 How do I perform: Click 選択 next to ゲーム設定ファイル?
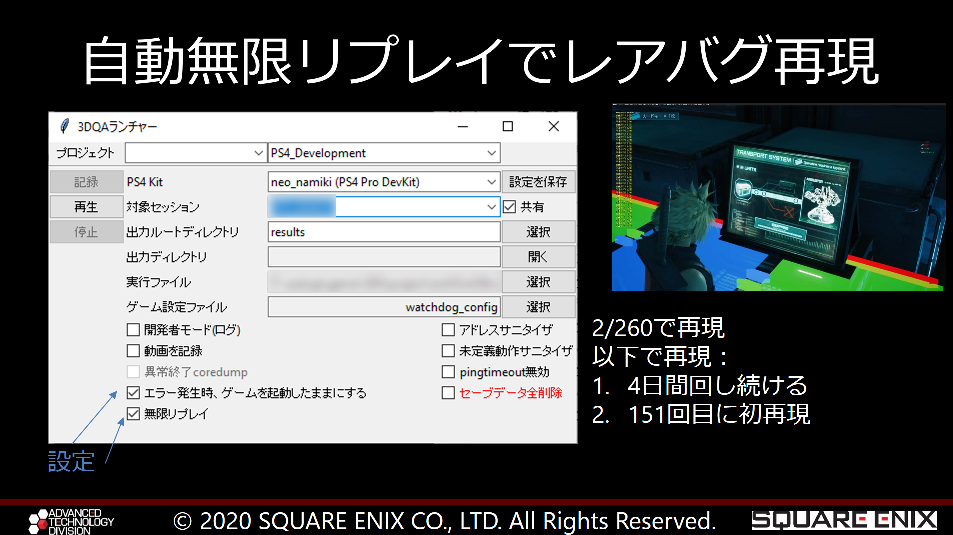(x=538, y=307)
